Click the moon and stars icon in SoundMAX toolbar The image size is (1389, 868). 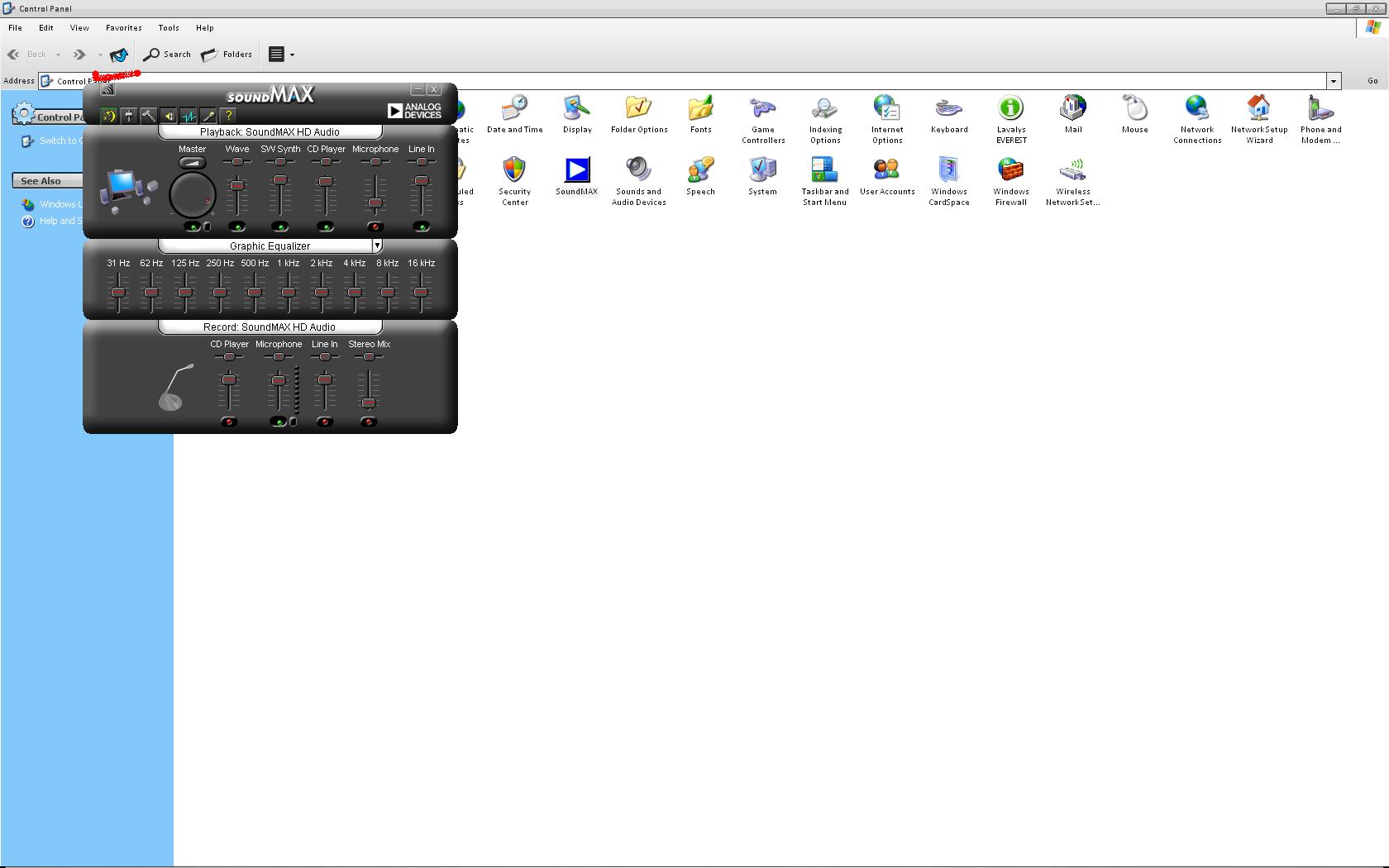point(109,117)
